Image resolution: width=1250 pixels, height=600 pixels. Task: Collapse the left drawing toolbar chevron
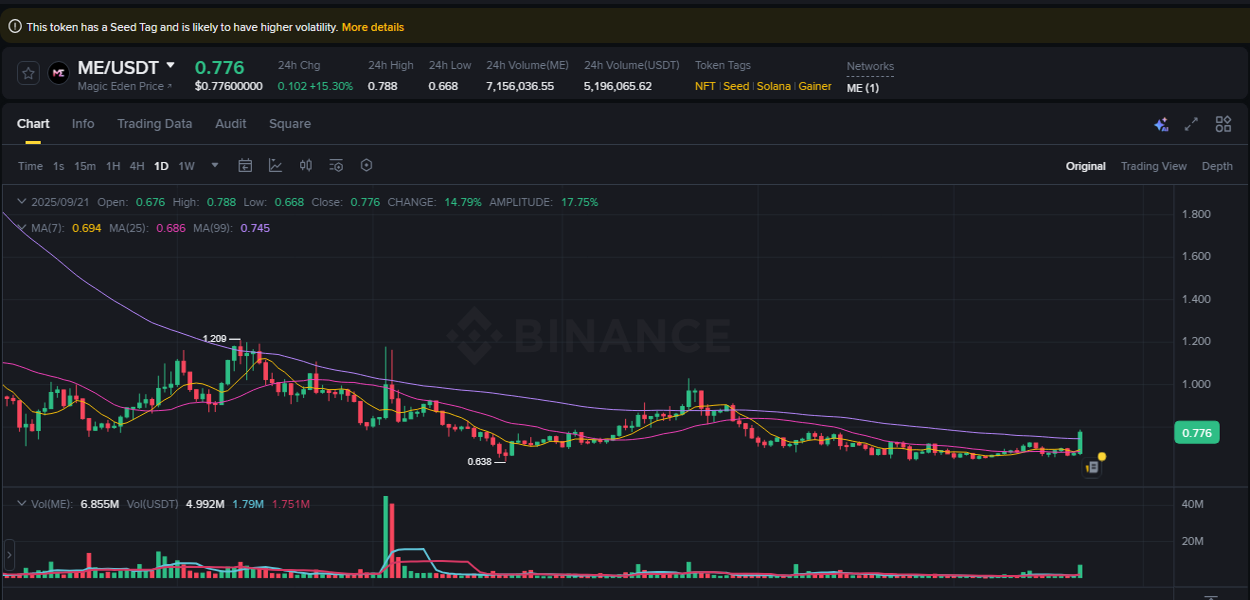point(9,553)
